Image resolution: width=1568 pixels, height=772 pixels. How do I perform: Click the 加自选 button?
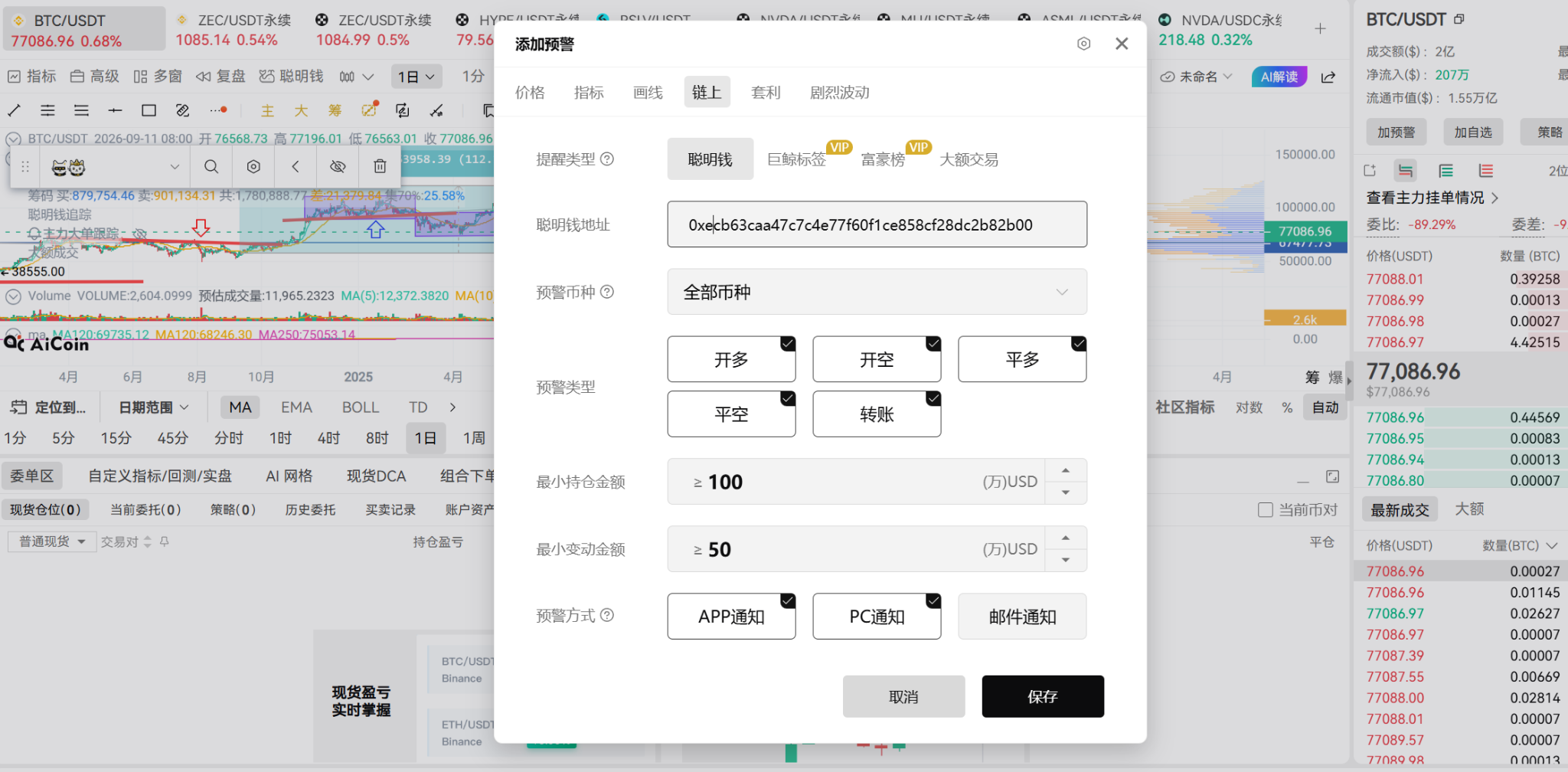coord(1473,132)
